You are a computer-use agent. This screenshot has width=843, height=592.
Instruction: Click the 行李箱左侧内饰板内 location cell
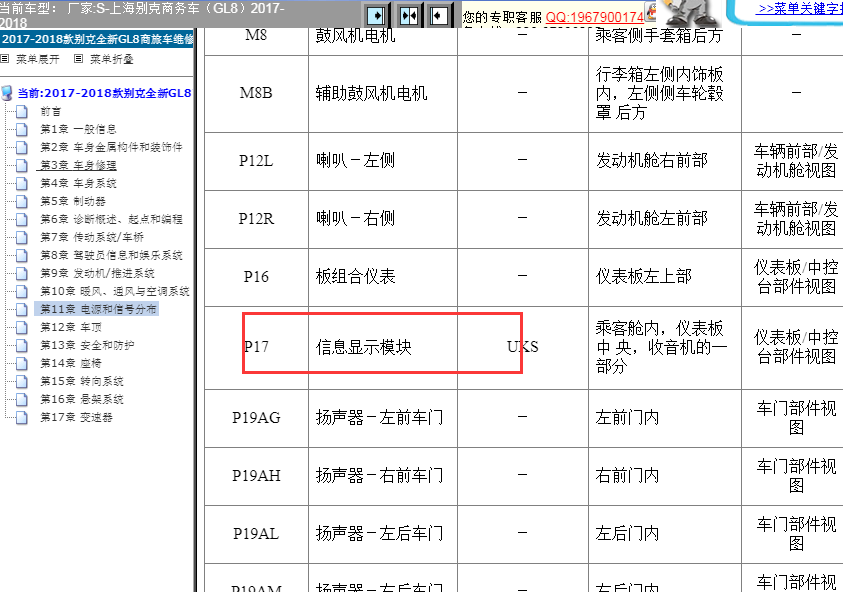coord(665,93)
